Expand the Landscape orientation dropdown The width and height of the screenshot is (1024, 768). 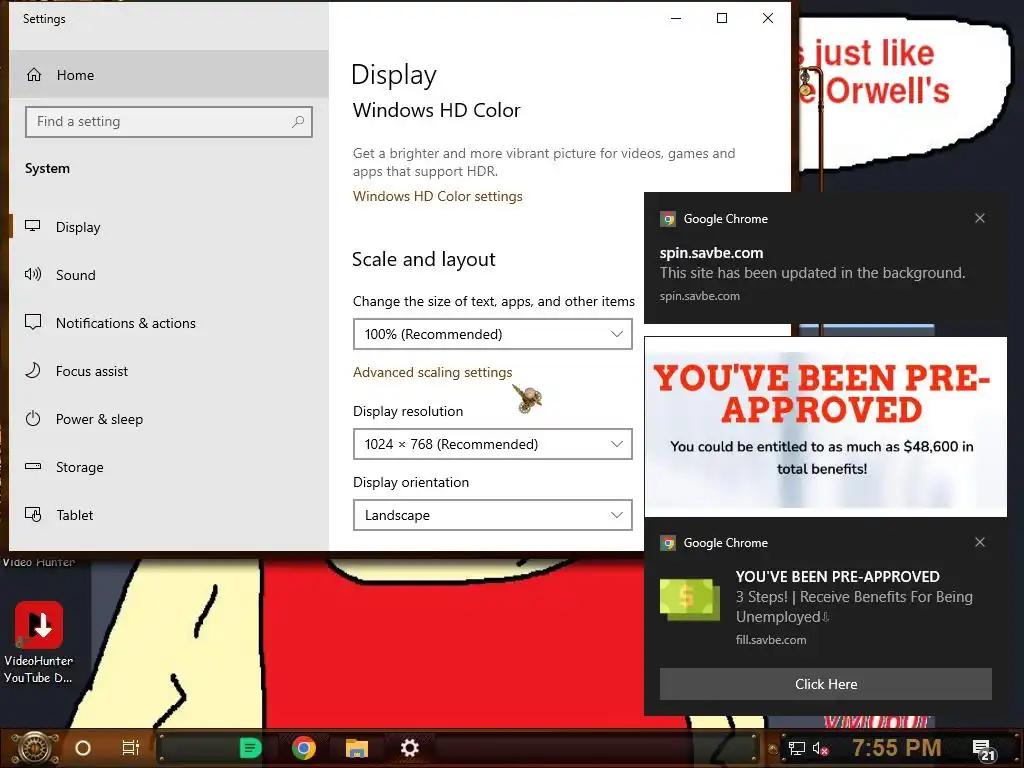(492, 515)
